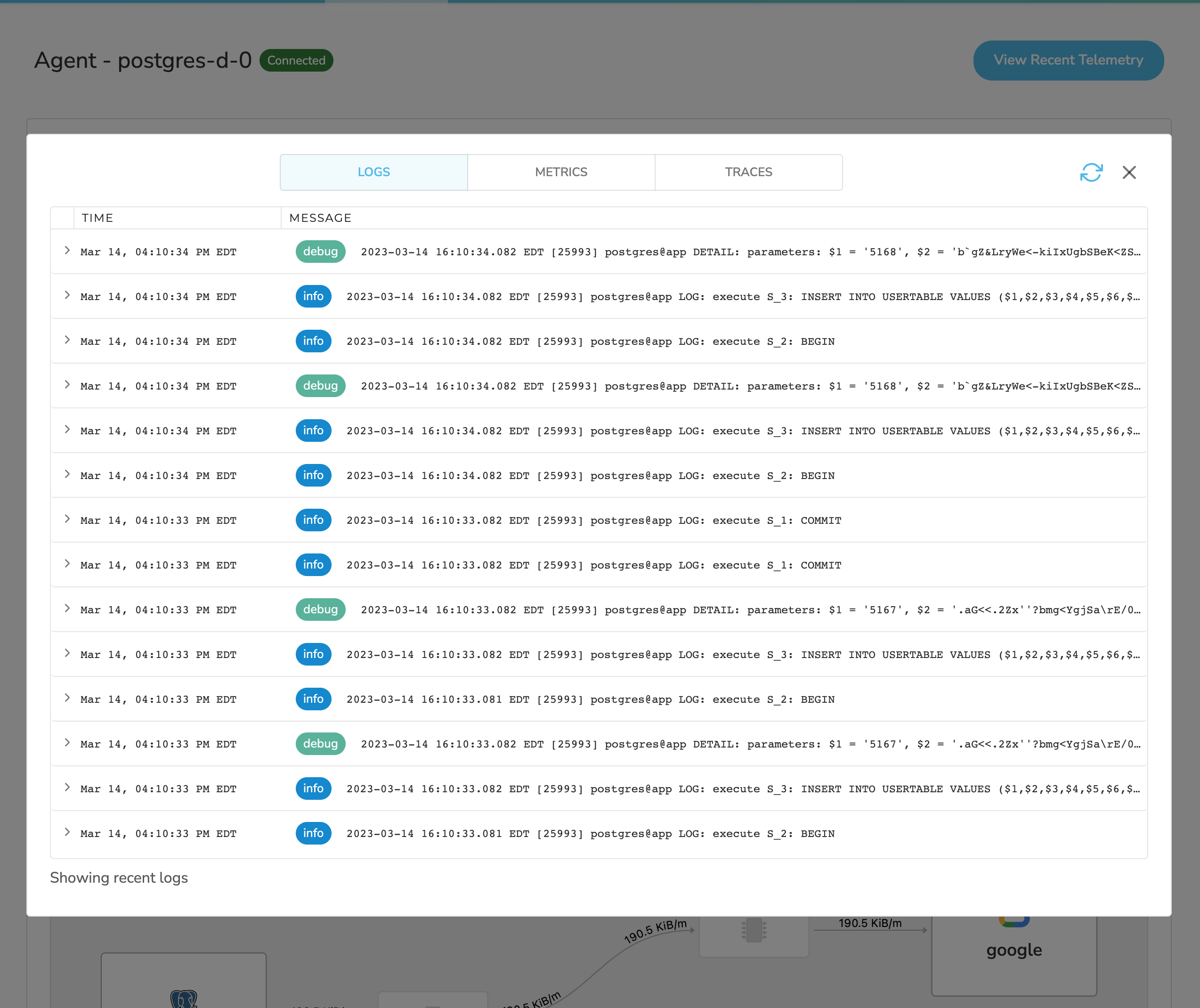Screen dimensions: 1200x1008
Task: Click the first debug severity badge
Action: coord(320,252)
